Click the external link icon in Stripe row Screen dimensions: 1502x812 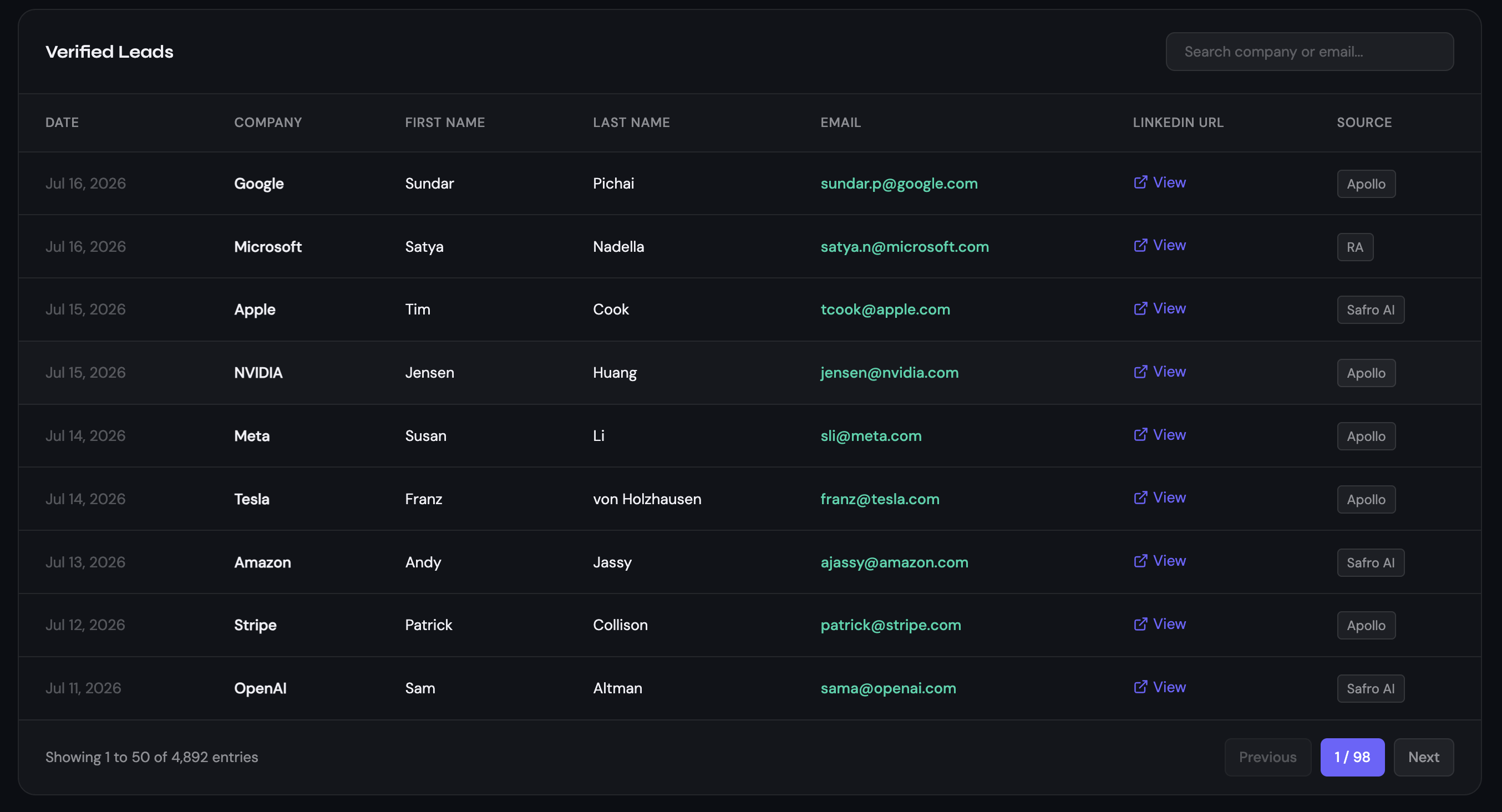point(1140,625)
